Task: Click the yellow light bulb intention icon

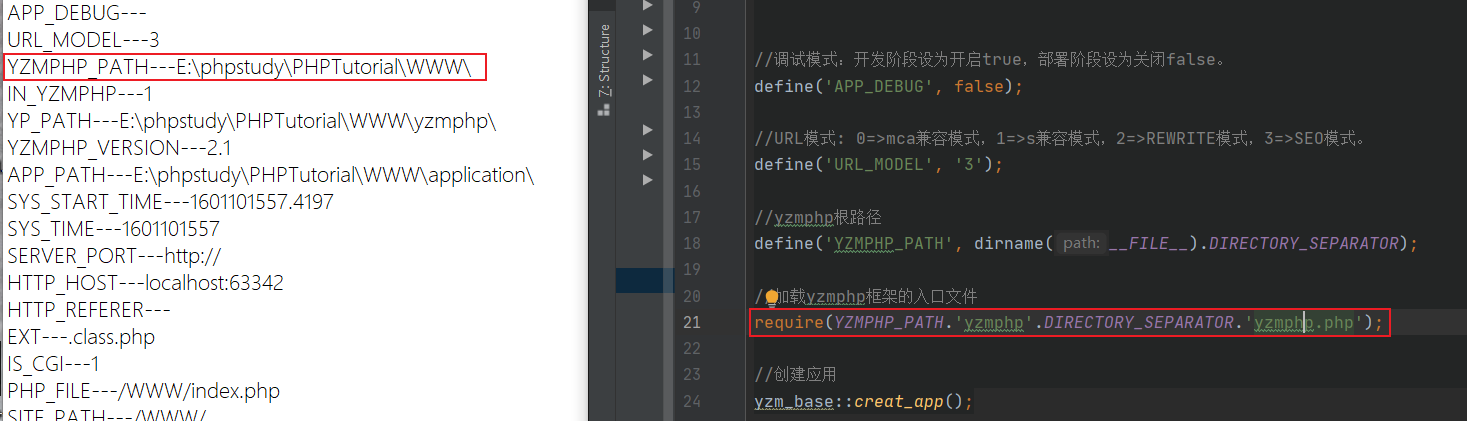Action: [771, 297]
